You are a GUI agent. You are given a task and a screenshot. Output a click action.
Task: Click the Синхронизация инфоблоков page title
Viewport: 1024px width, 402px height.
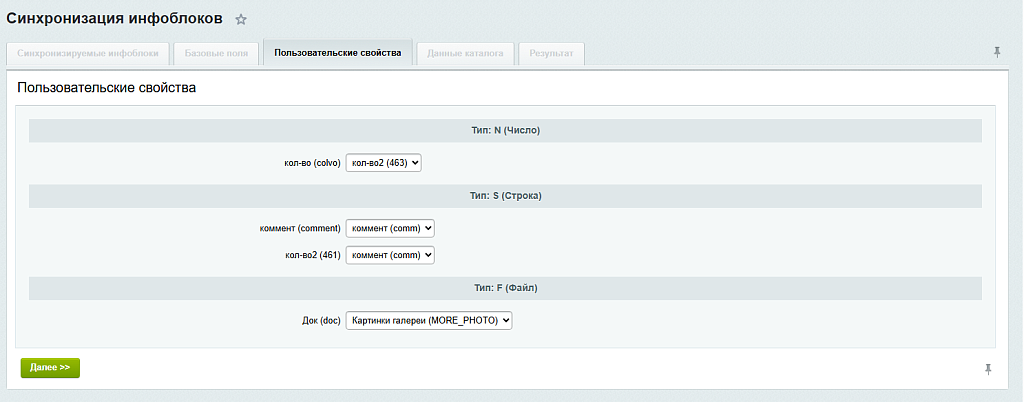(114, 18)
